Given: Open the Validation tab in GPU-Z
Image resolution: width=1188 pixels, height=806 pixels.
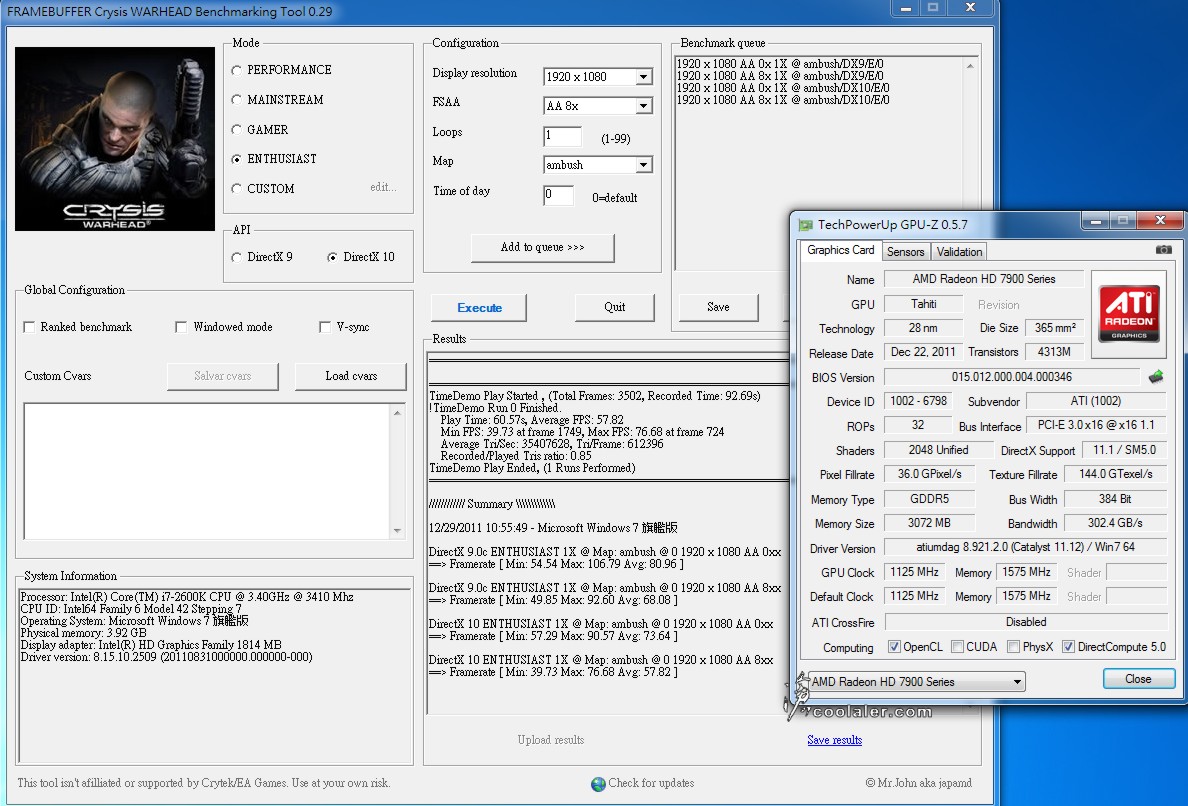Looking at the screenshot, I should tap(959, 251).
